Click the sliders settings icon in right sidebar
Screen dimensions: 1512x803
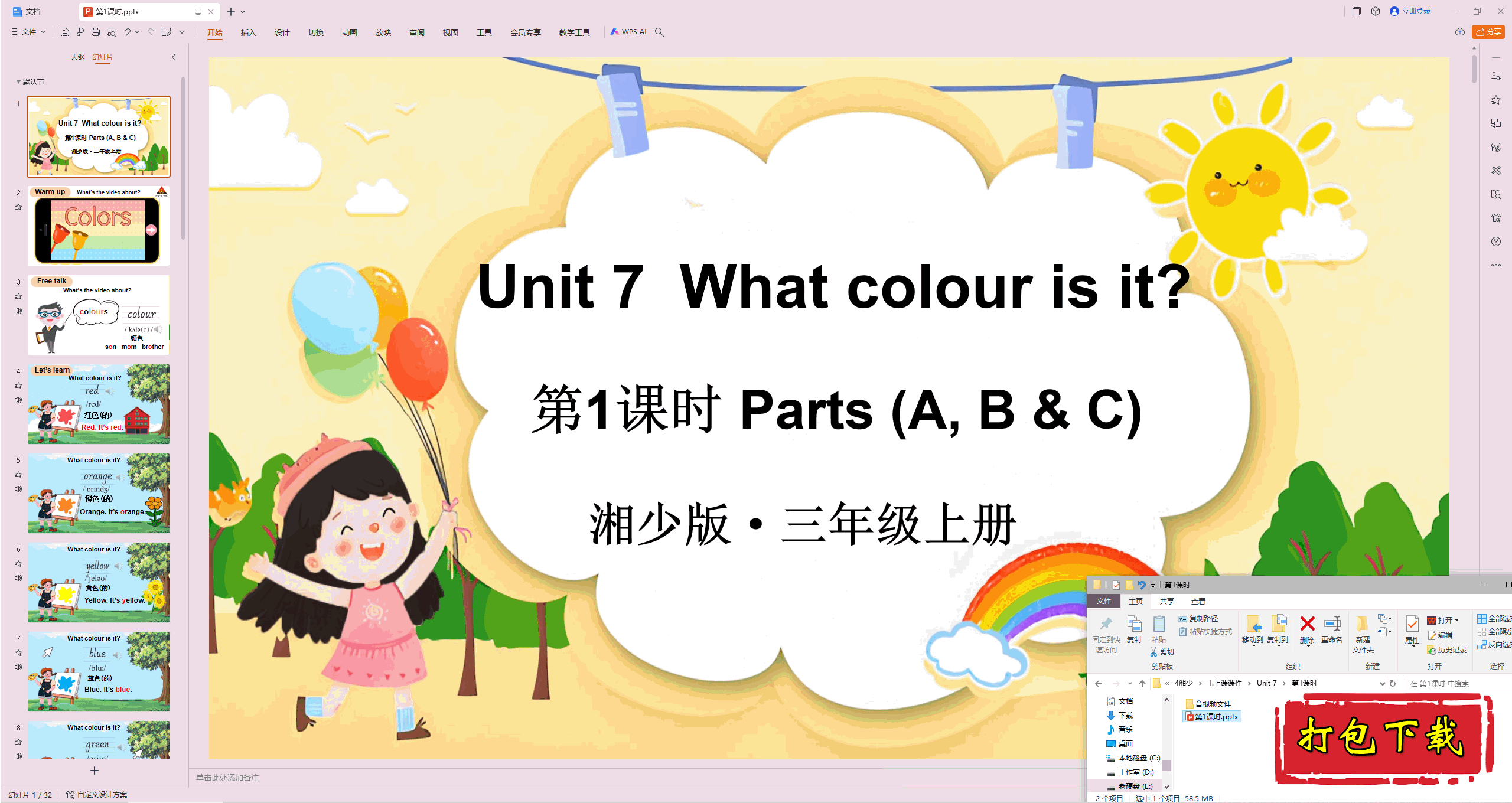[1495, 76]
